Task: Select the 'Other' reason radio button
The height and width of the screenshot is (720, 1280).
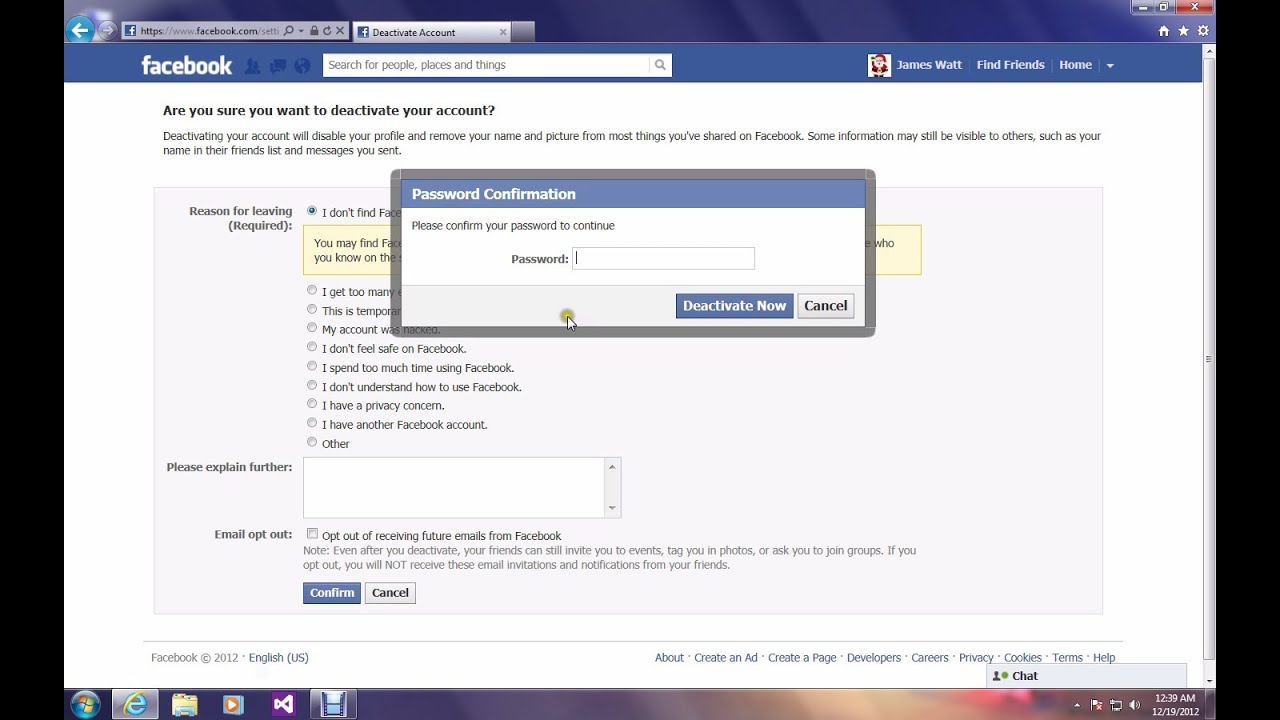Action: [312, 442]
